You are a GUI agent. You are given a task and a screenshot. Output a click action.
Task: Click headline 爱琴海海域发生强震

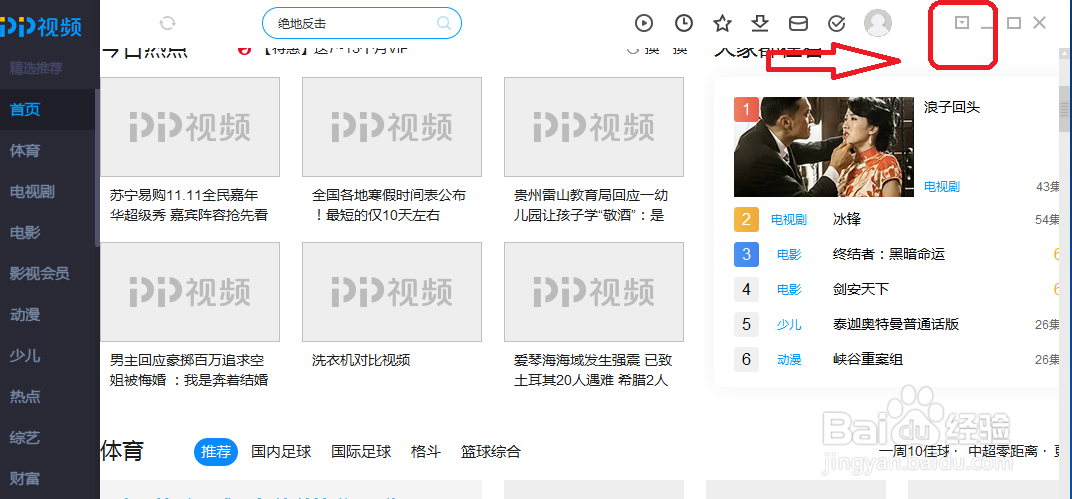[x=593, y=370]
